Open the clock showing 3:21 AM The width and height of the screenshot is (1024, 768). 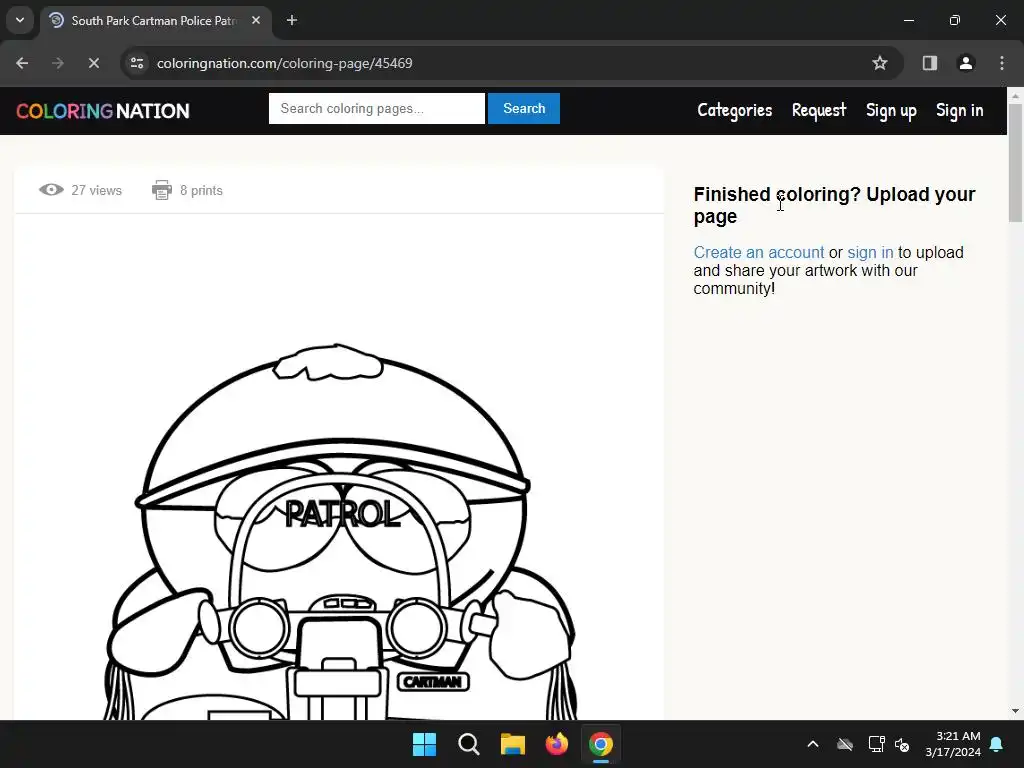click(x=953, y=744)
